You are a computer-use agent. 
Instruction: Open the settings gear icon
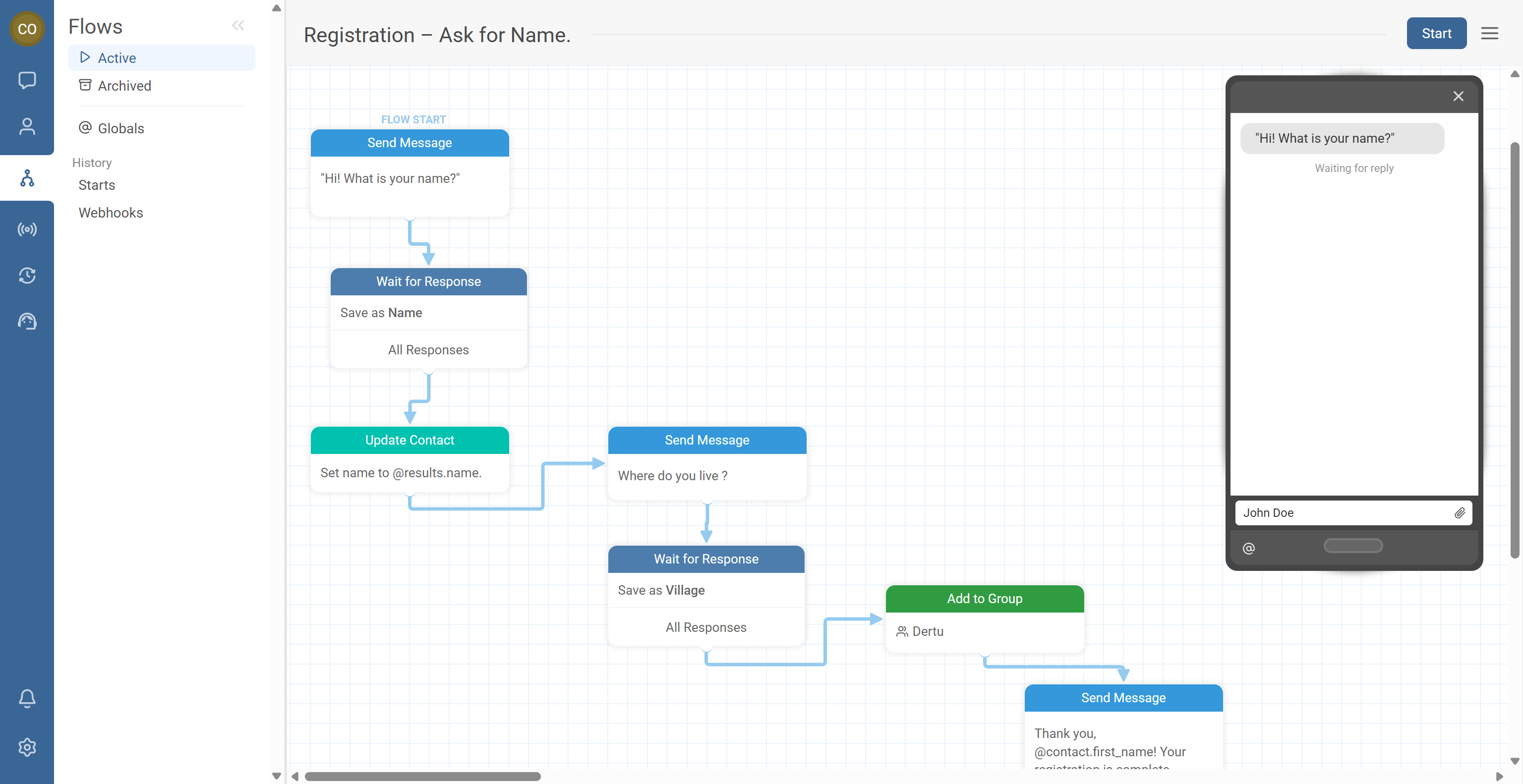pyautogui.click(x=27, y=747)
